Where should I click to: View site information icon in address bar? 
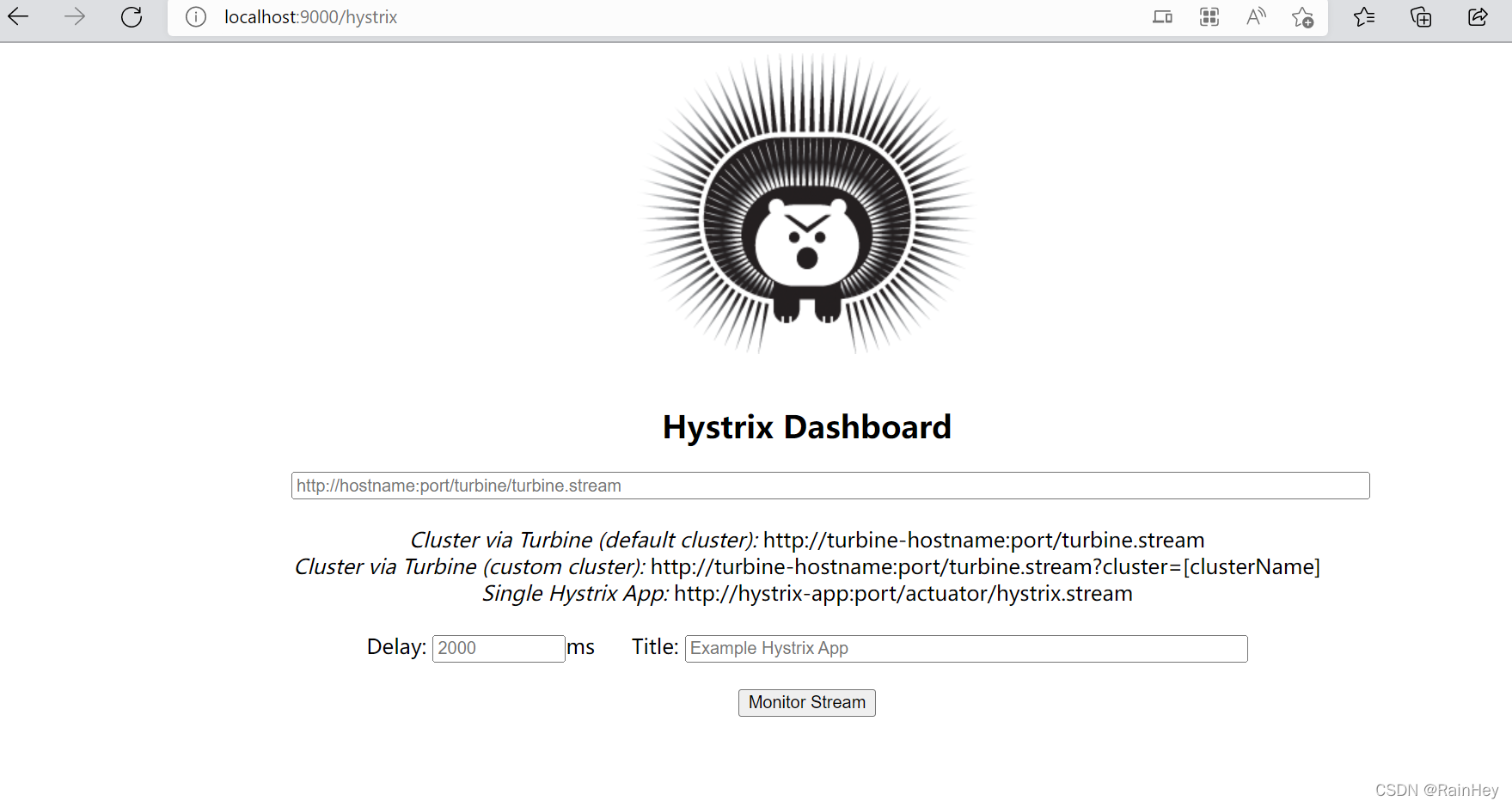click(x=196, y=17)
